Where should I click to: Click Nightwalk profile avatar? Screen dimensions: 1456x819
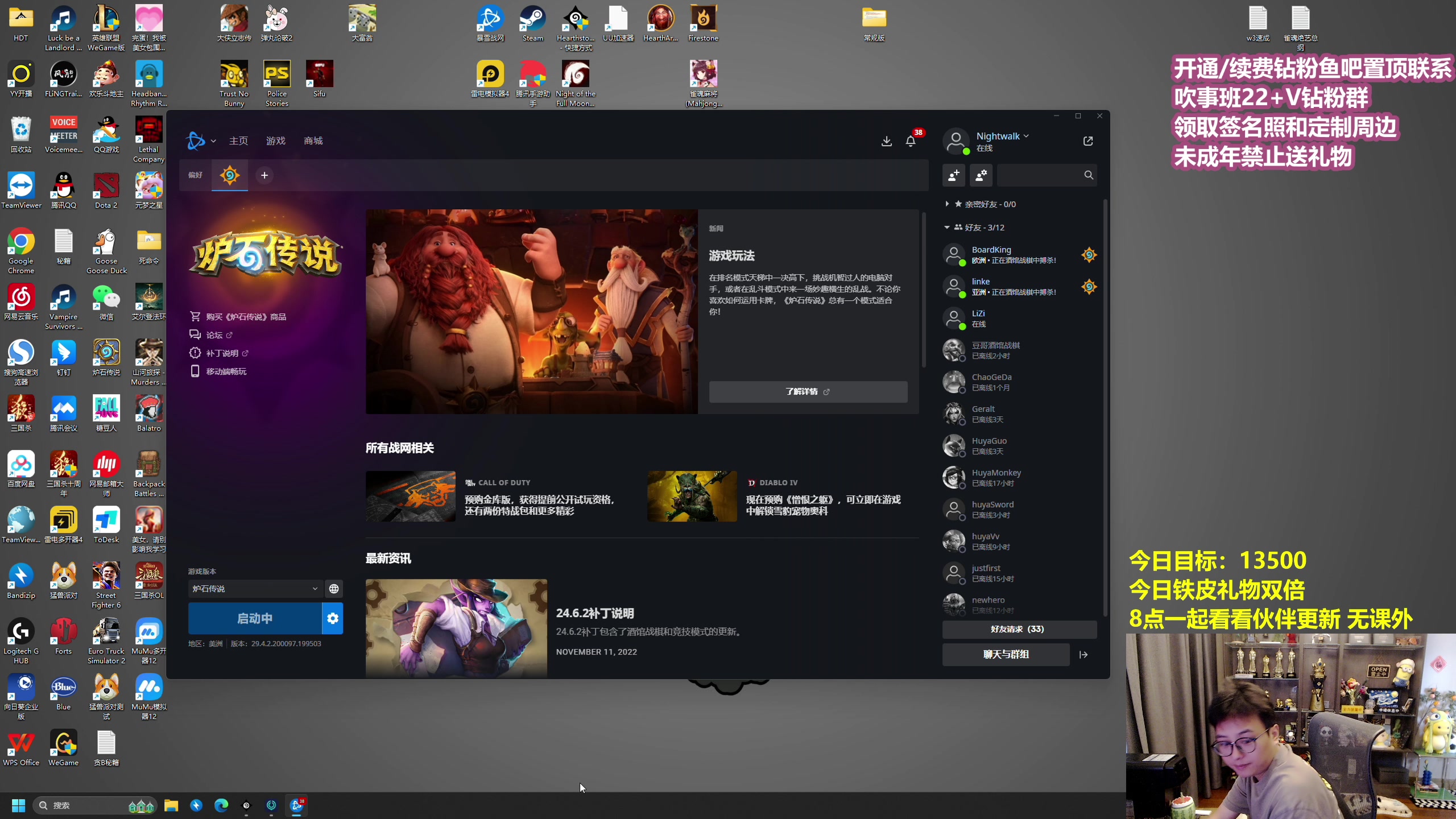click(x=956, y=141)
